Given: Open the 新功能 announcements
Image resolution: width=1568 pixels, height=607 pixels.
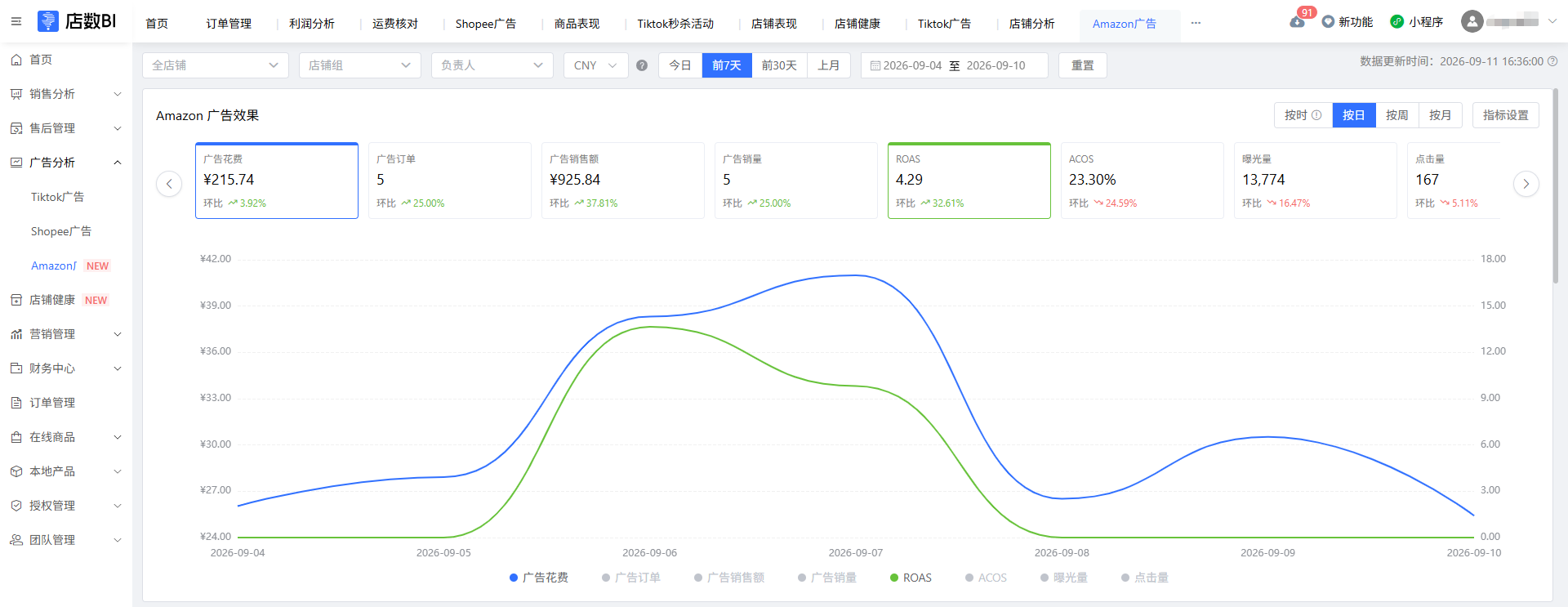Looking at the screenshot, I should pyautogui.click(x=1347, y=22).
